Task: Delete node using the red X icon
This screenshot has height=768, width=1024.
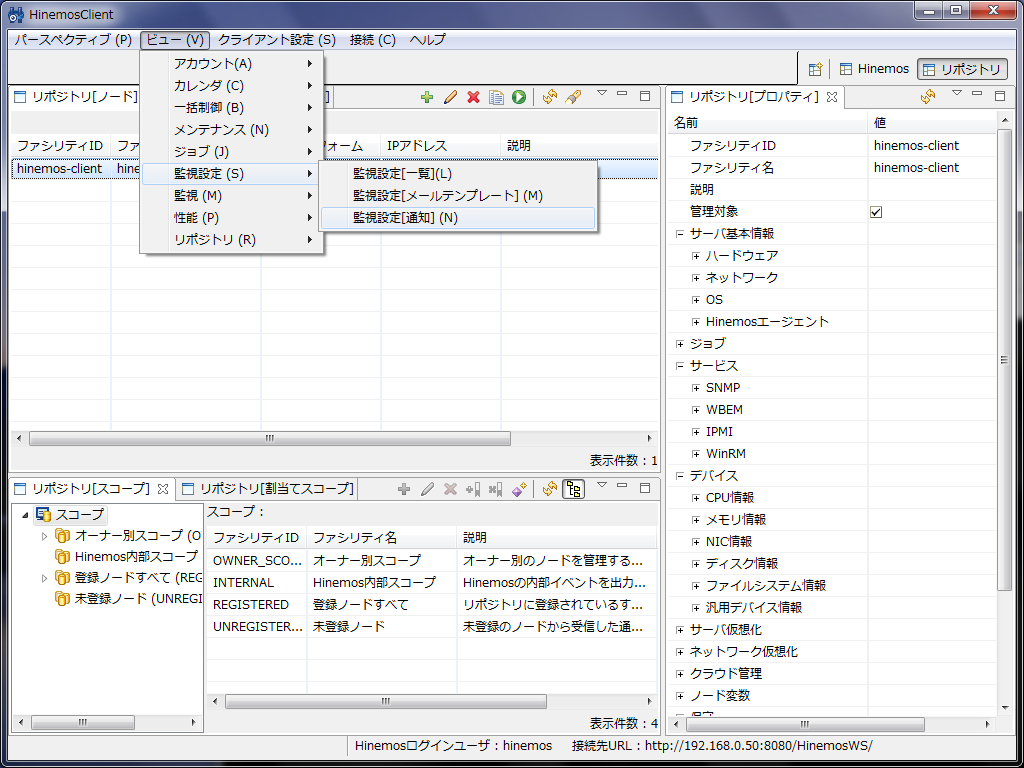Action: coord(473,97)
